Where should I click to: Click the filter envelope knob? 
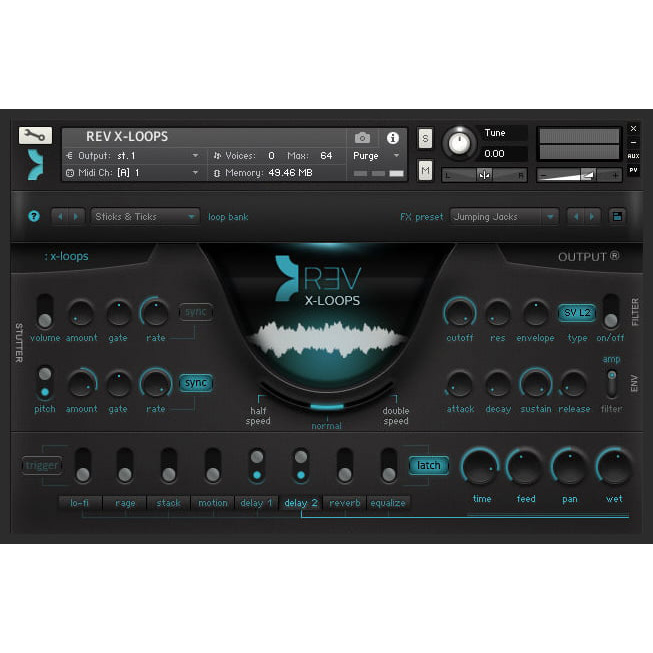536,313
